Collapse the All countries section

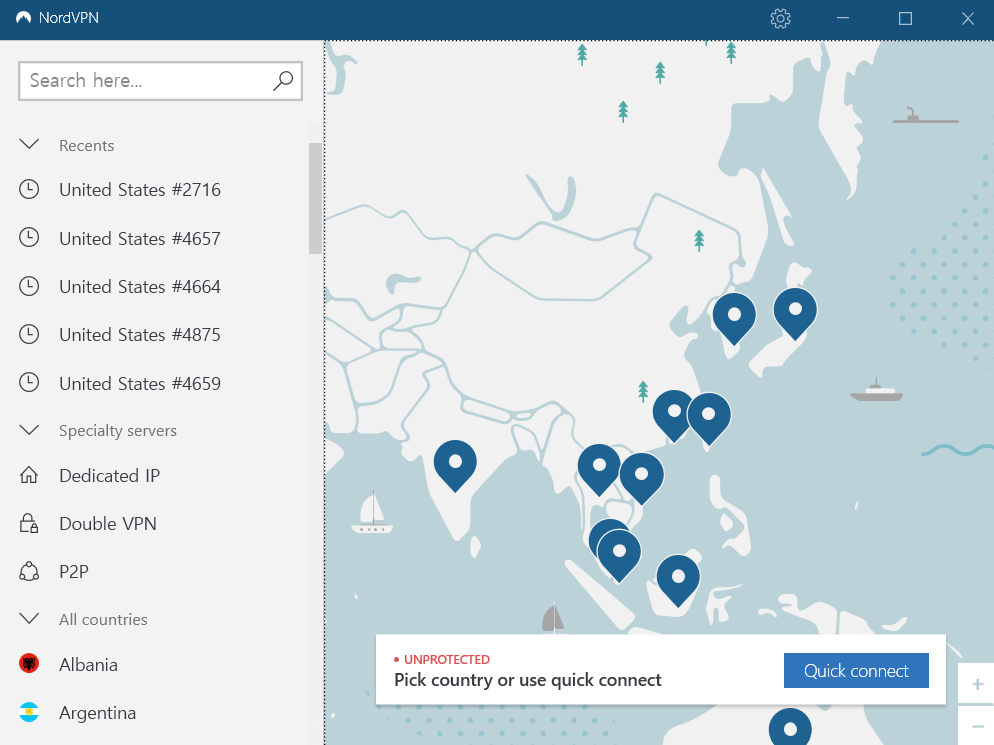tap(29, 618)
